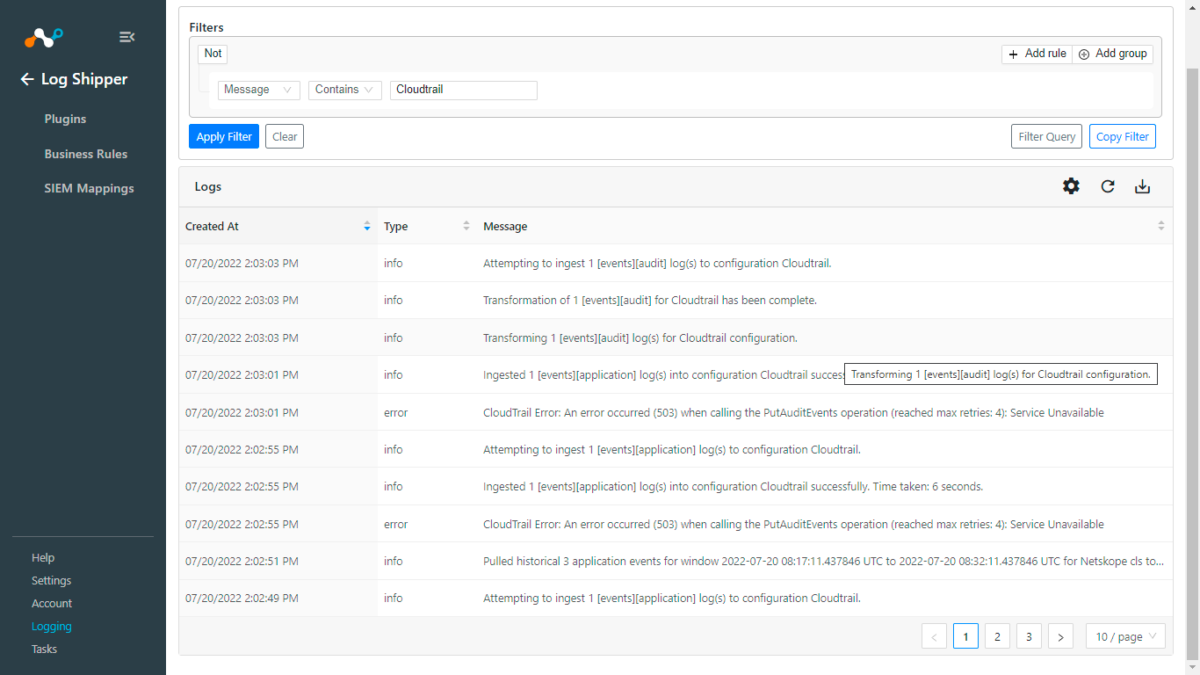Sort logs by Created At column
Viewport: 1200px width, 675px height.
[x=366, y=226]
